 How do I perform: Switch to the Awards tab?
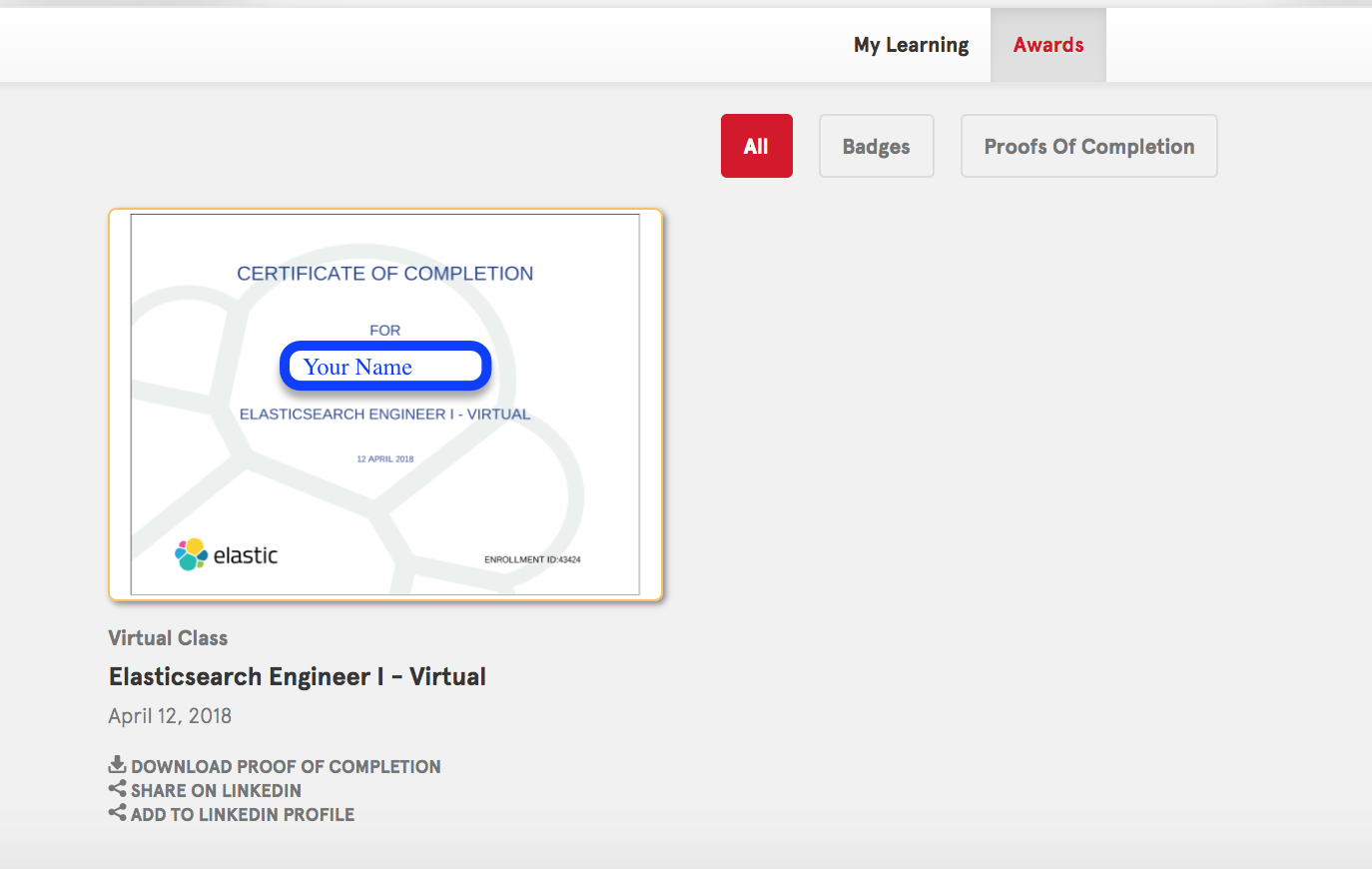point(1048,45)
